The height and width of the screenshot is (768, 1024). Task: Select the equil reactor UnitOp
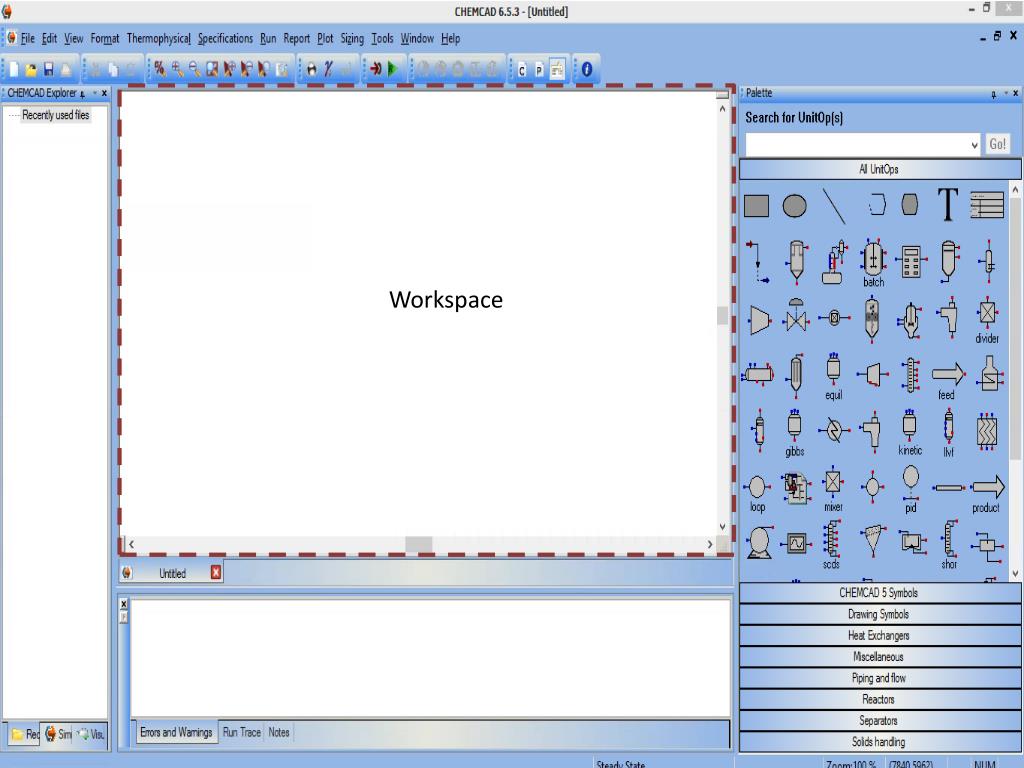(x=833, y=376)
